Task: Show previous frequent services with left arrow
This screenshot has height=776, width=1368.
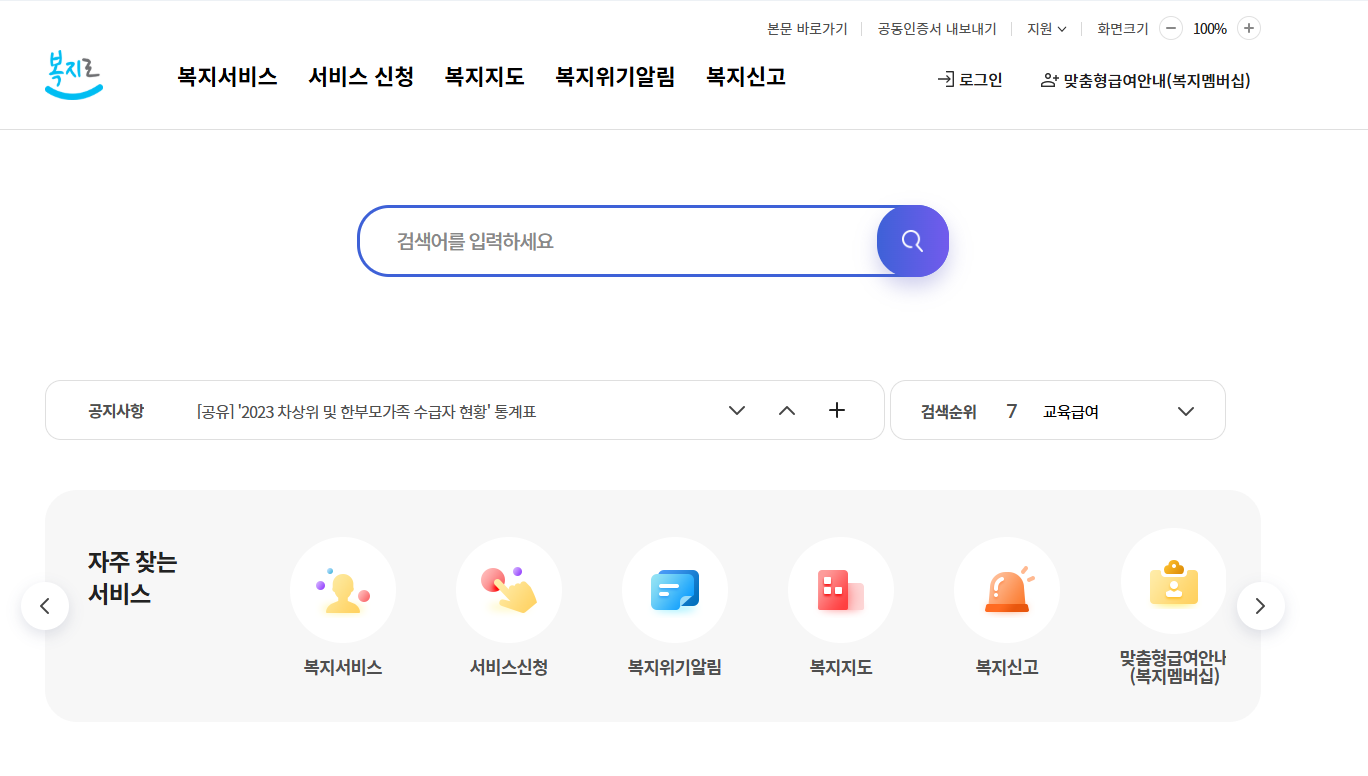Action: tap(45, 606)
